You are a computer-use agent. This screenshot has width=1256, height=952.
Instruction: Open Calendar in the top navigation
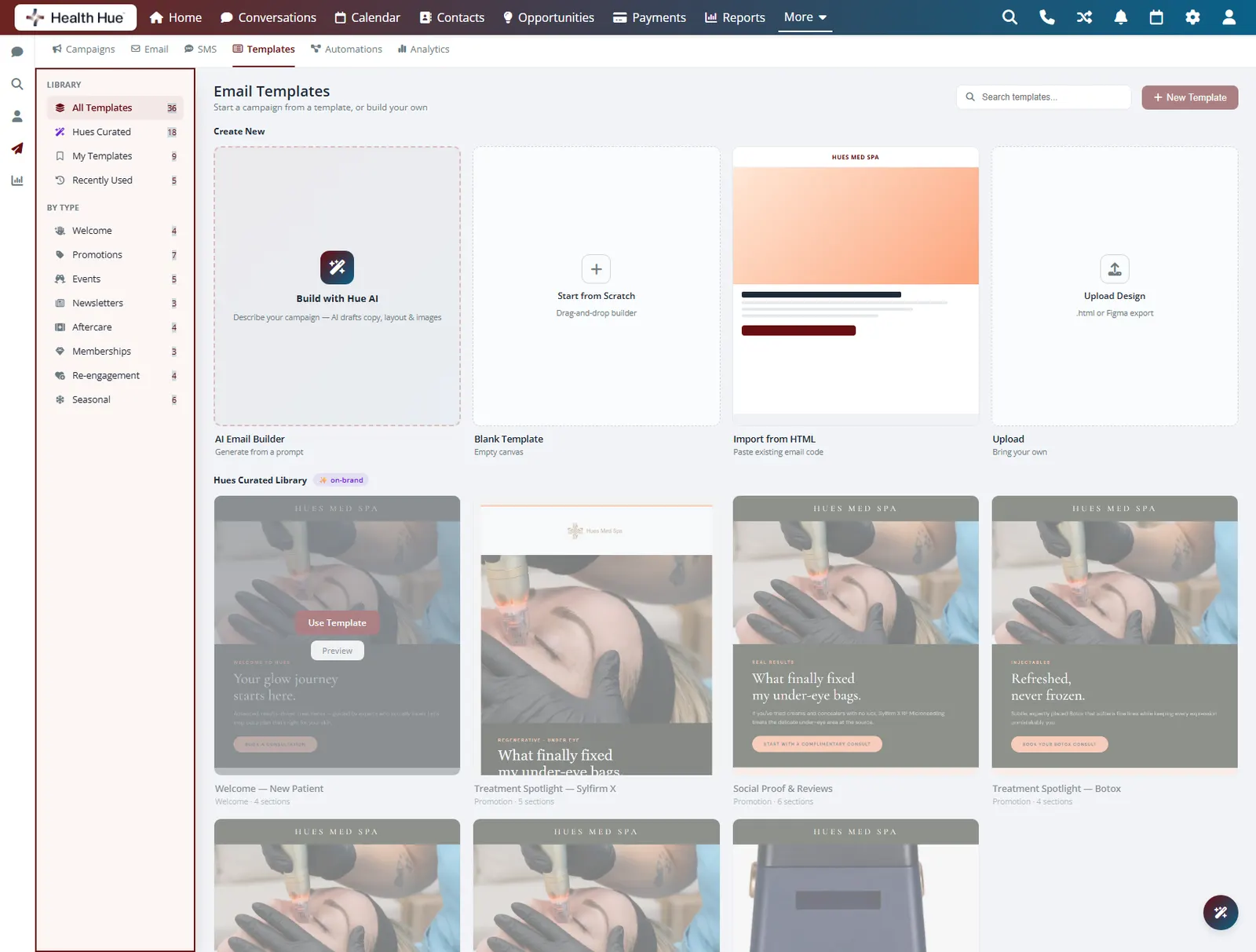367,17
